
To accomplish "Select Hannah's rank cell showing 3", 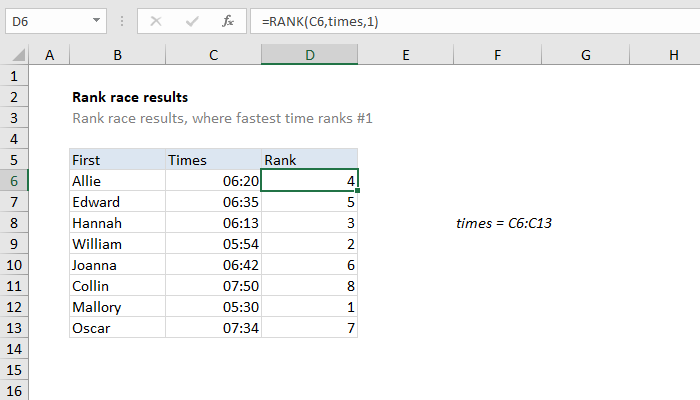I will (x=309, y=223).
